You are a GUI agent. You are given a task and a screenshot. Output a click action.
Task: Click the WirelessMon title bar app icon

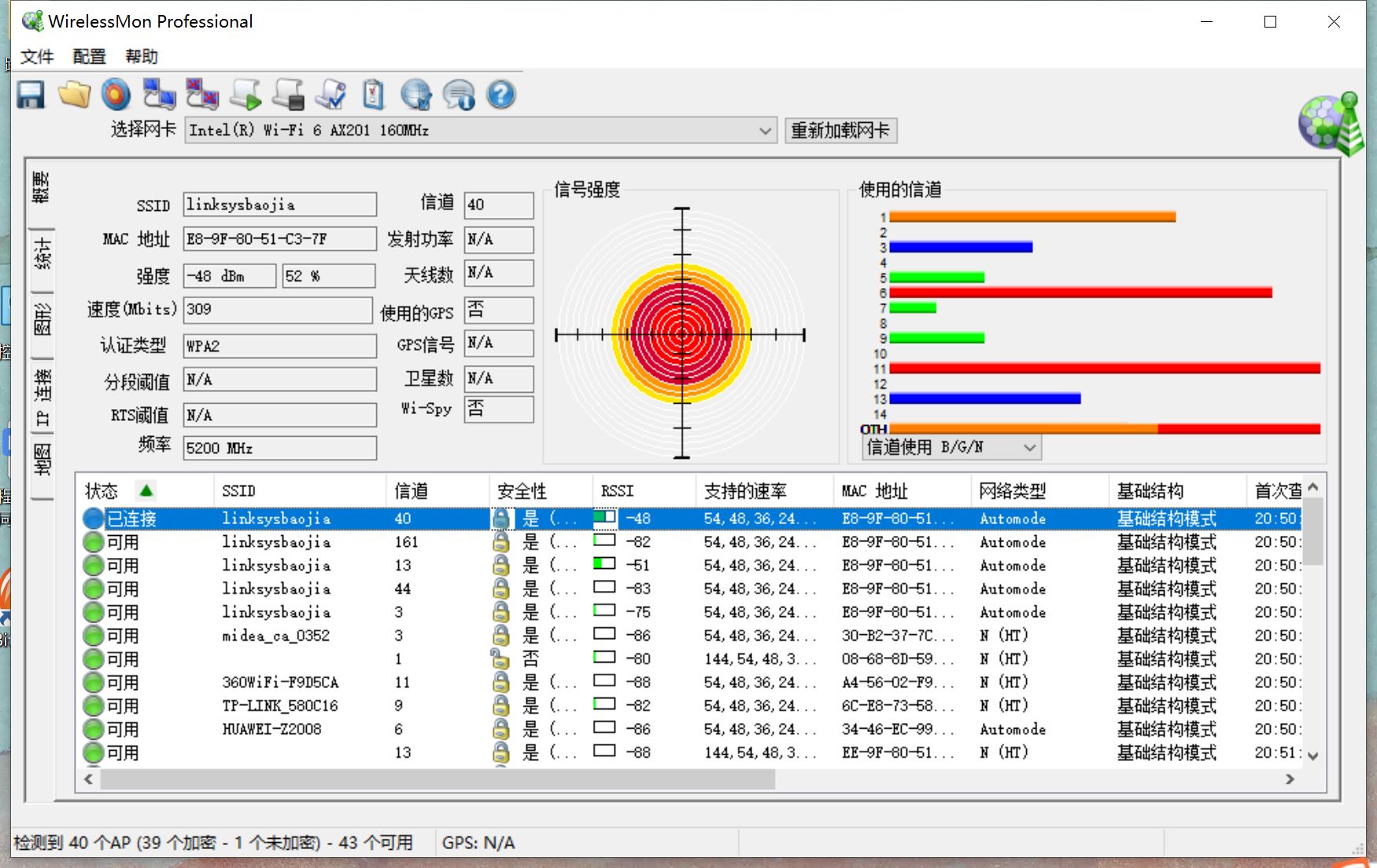33,21
